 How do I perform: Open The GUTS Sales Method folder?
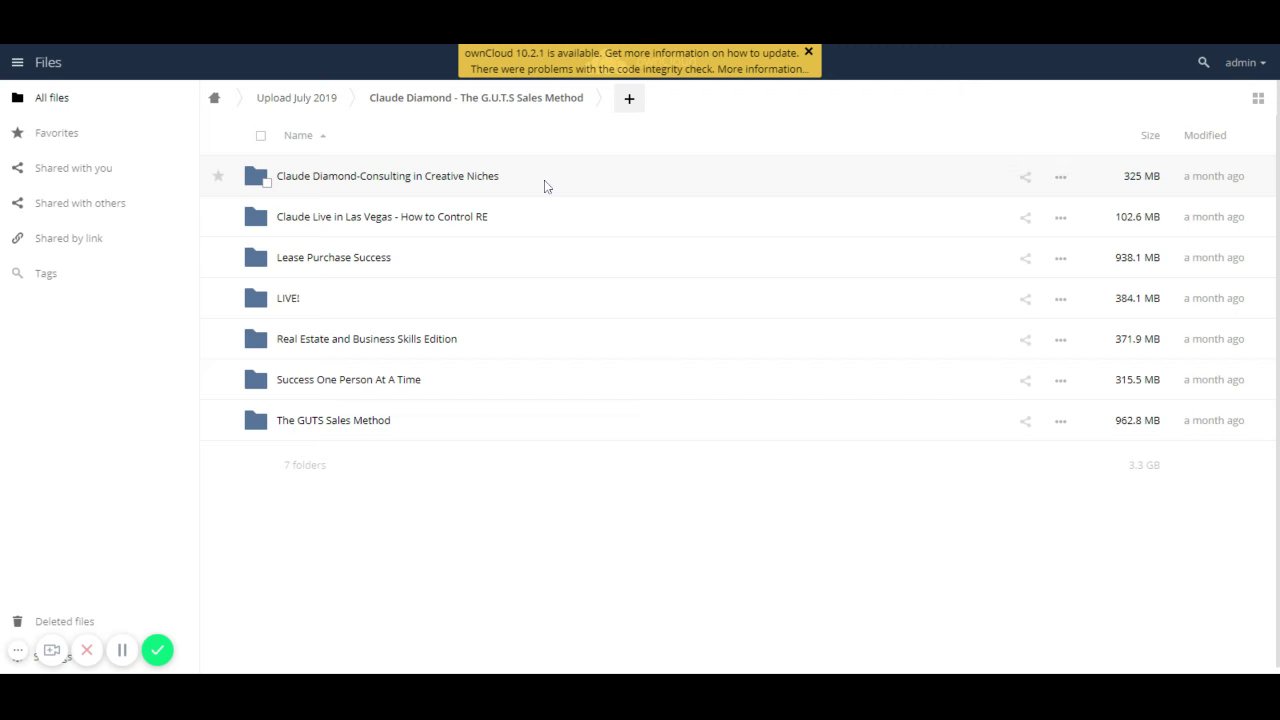pos(333,421)
